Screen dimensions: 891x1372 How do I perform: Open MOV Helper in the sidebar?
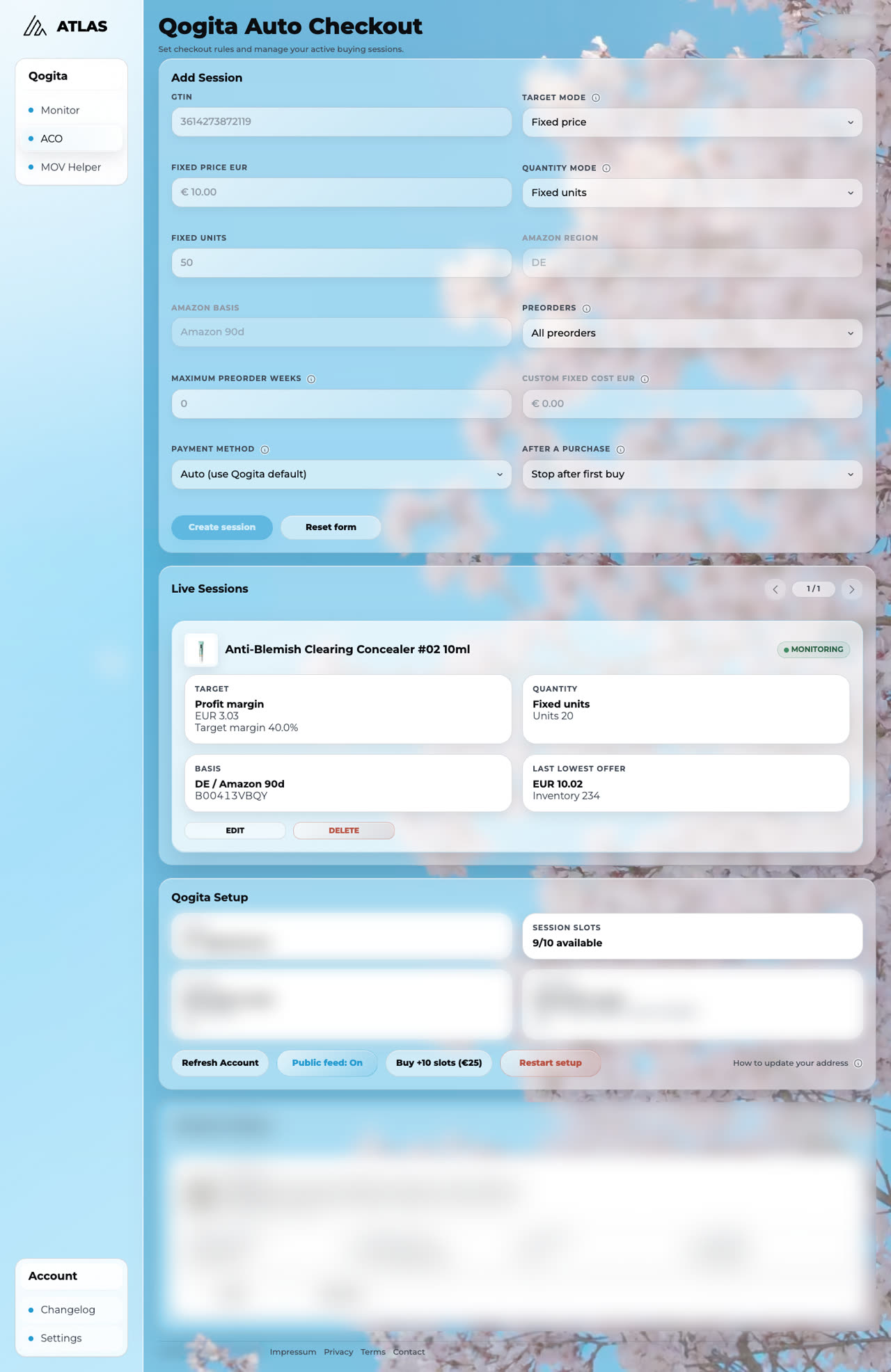click(71, 167)
